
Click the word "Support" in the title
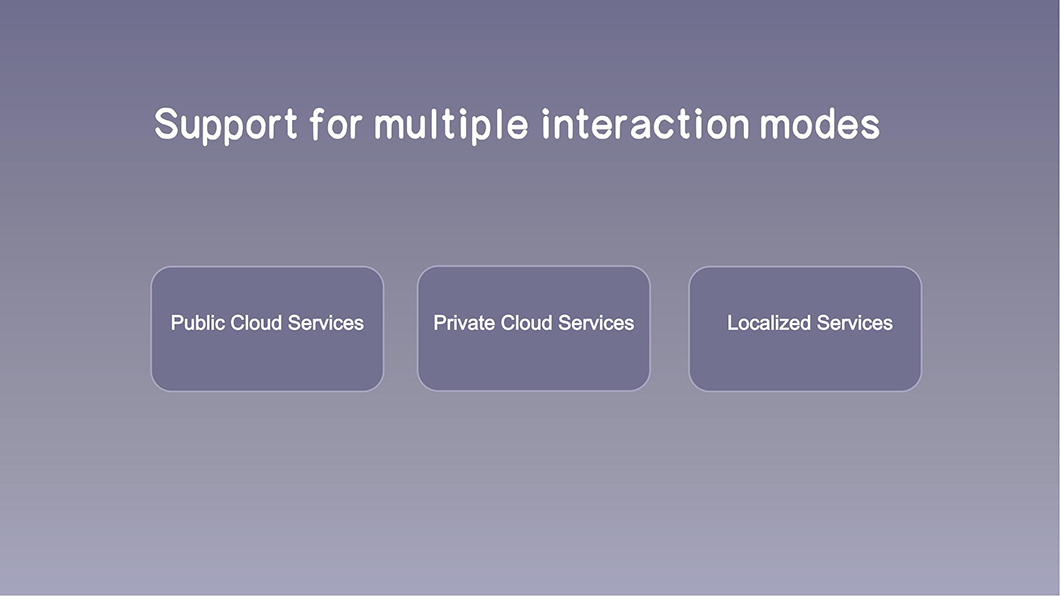pyautogui.click(x=226, y=126)
